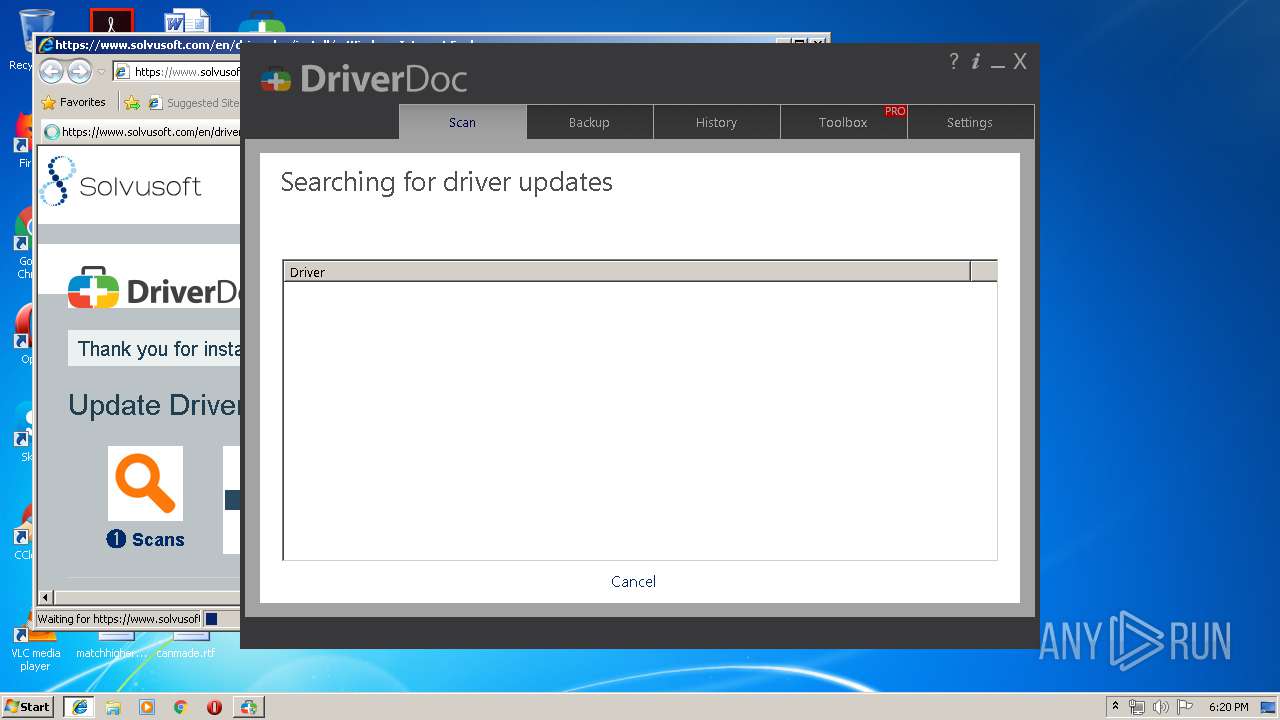This screenshot has width=1280, height=720.
Task: Click the DriverDoc logo in title area
Action: [364, 79]
